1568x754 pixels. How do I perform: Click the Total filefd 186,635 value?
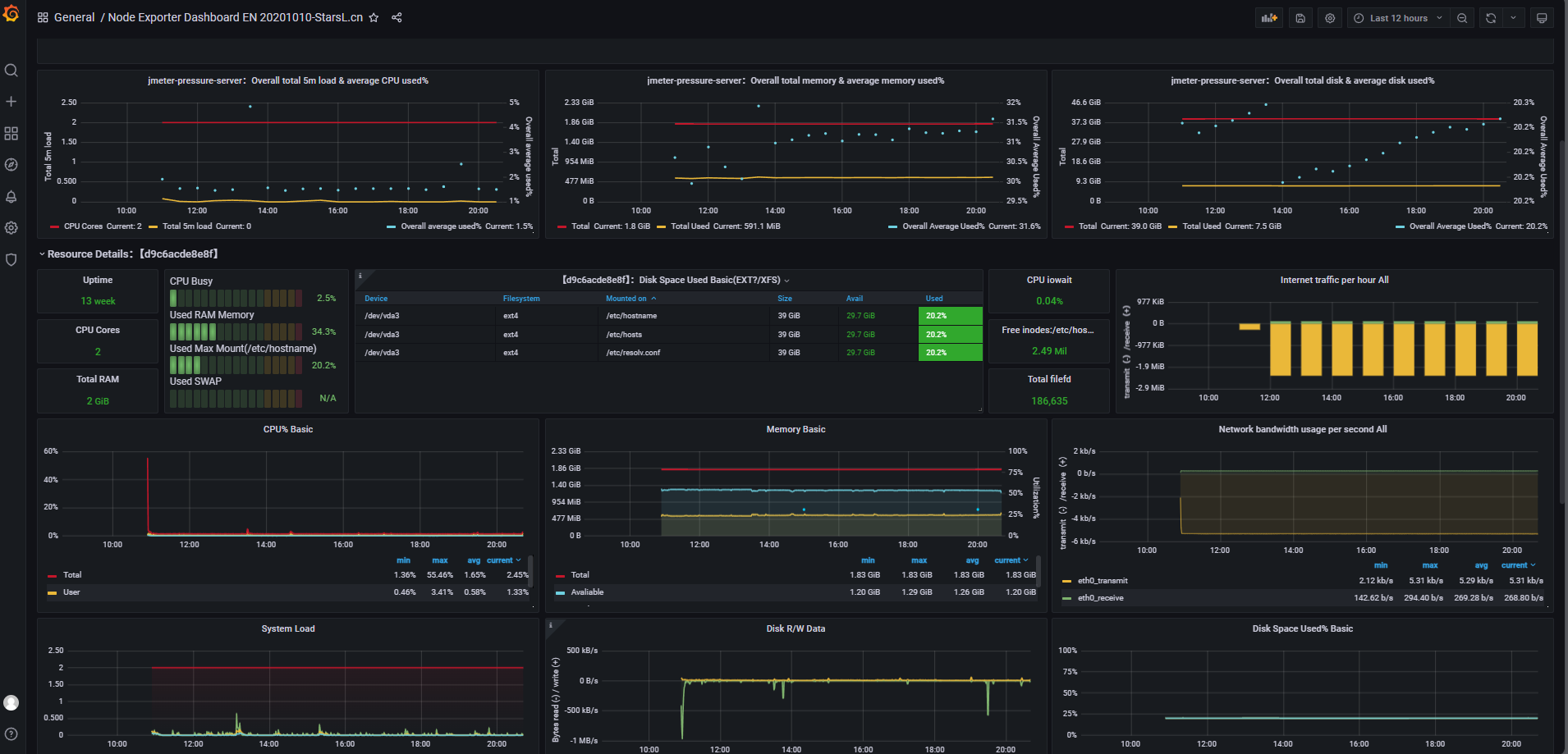click(x=1049, y=401)
